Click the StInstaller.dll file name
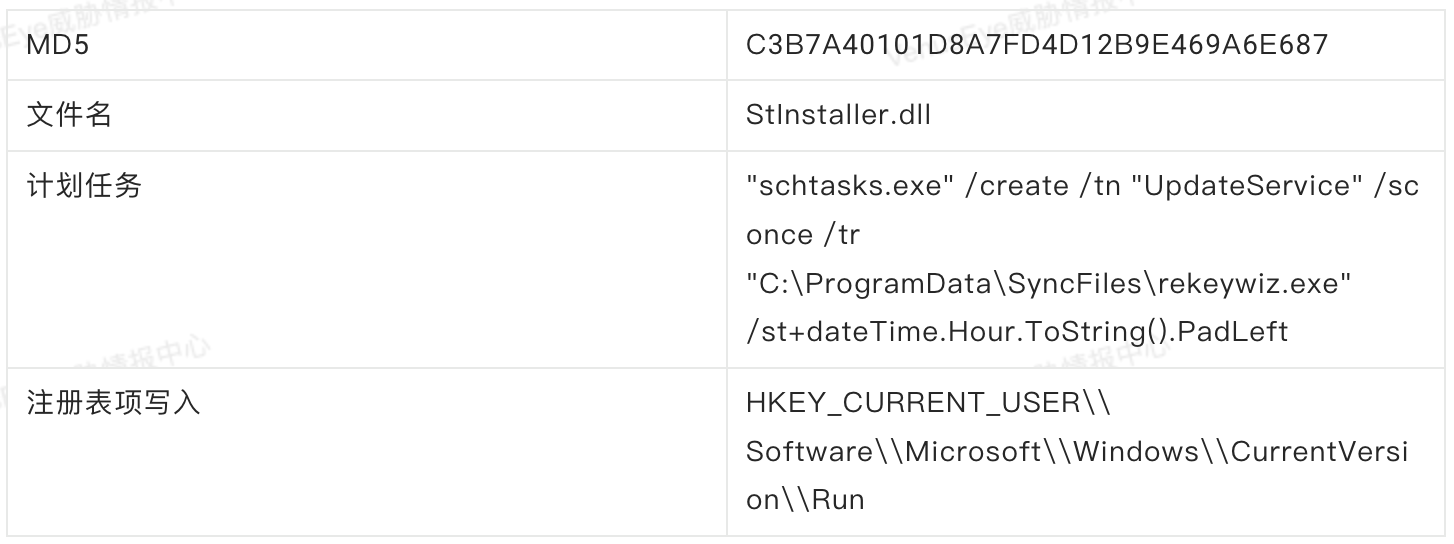The height and width of the screenshot is (544, 1454). tap(838, 115)
